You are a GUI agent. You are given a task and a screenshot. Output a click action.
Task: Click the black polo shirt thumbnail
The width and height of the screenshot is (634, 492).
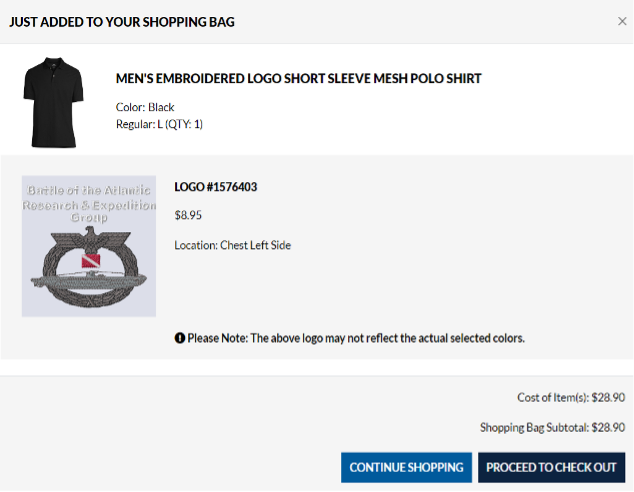[56, 101]
